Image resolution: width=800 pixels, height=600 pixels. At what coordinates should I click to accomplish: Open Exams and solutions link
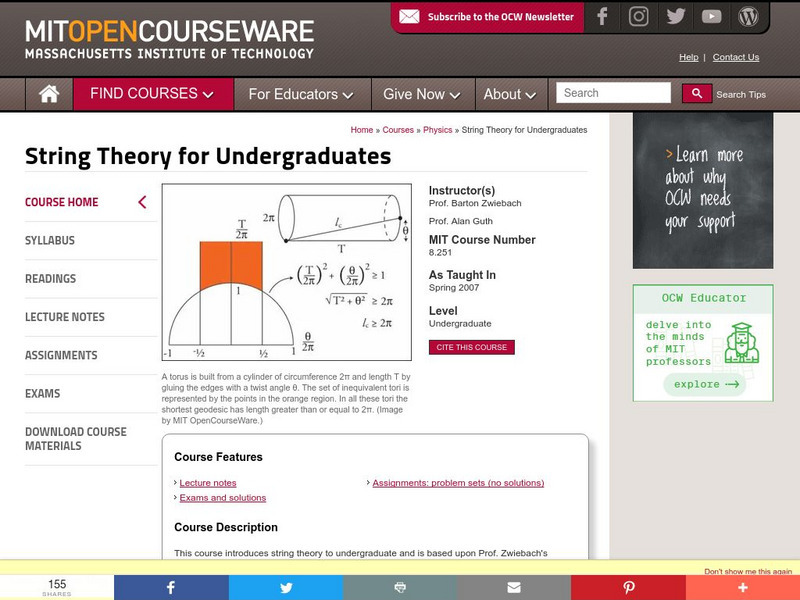223,498
